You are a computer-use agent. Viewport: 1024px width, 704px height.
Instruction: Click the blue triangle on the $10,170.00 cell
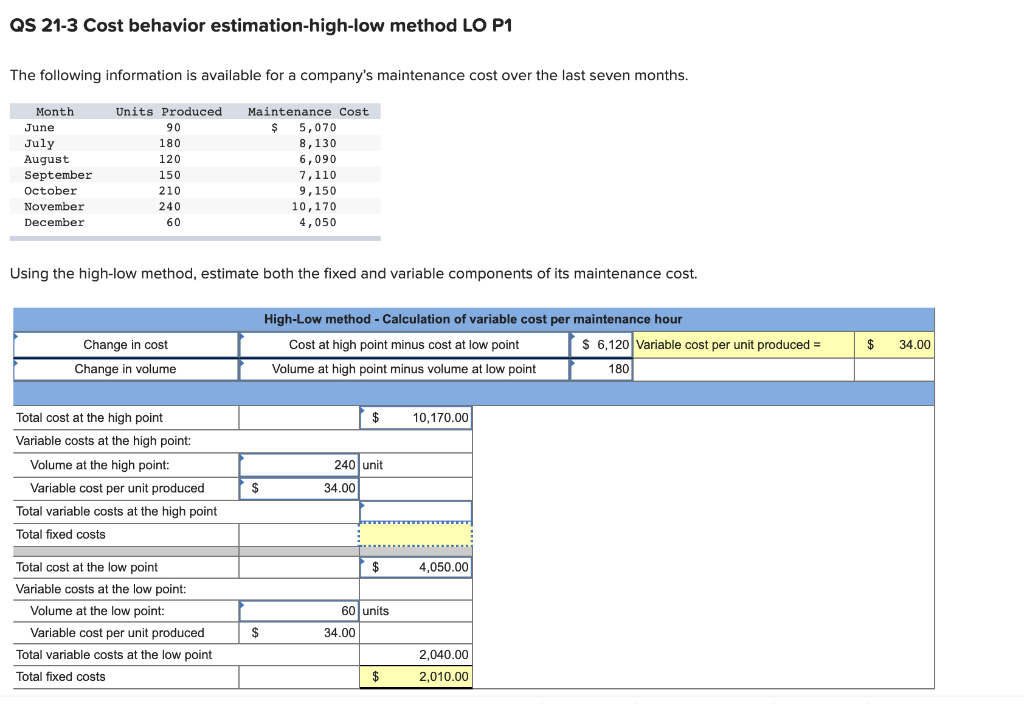coord(364,411)
